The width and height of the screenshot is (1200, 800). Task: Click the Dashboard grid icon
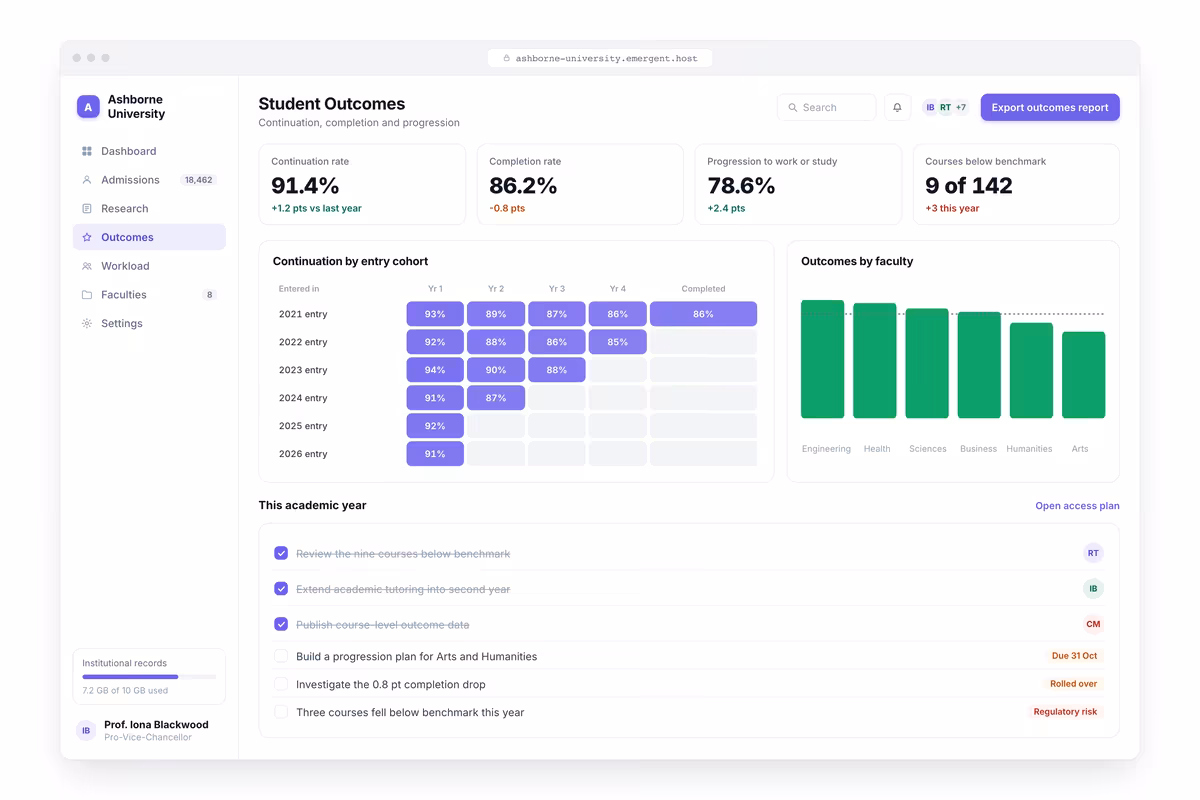tap(87, 151)
